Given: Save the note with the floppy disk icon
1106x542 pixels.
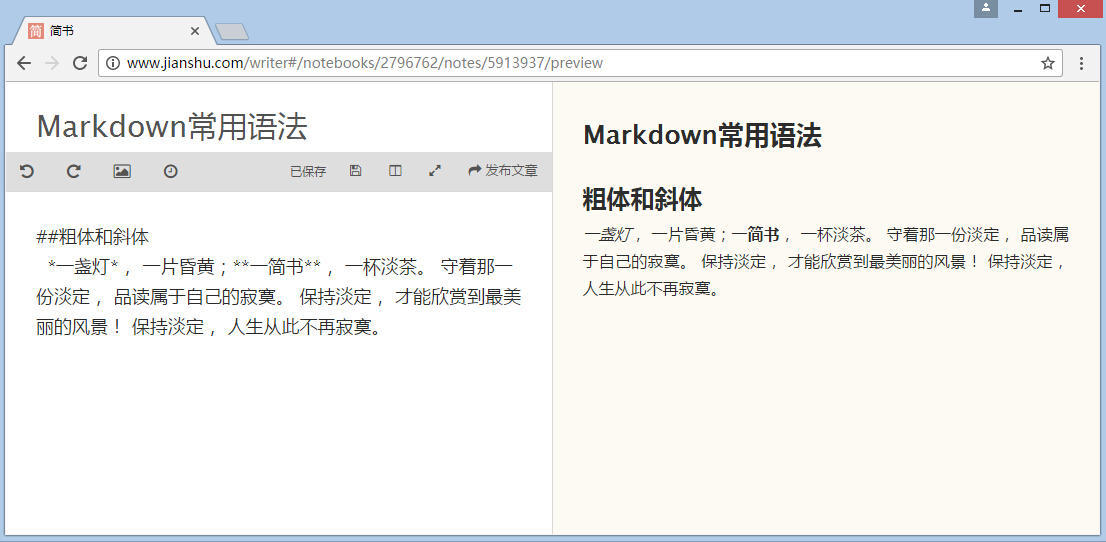Looking at the screenshot, I should (356, 171).
